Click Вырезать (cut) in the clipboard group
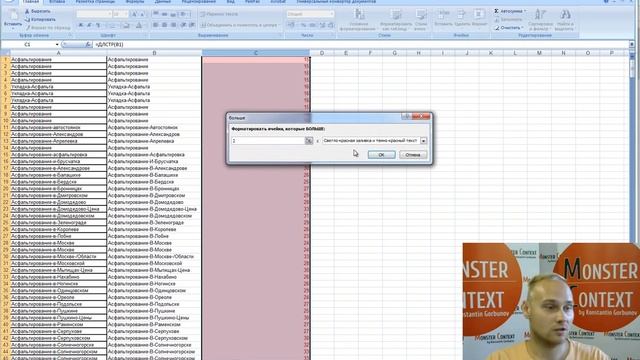Image resolution: width=640 pixels, height=360 pixels. coord(38,11)
